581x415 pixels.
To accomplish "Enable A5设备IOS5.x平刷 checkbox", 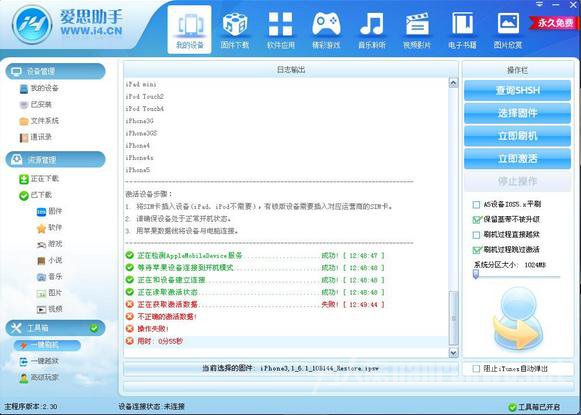I will (x=477, y=205).
